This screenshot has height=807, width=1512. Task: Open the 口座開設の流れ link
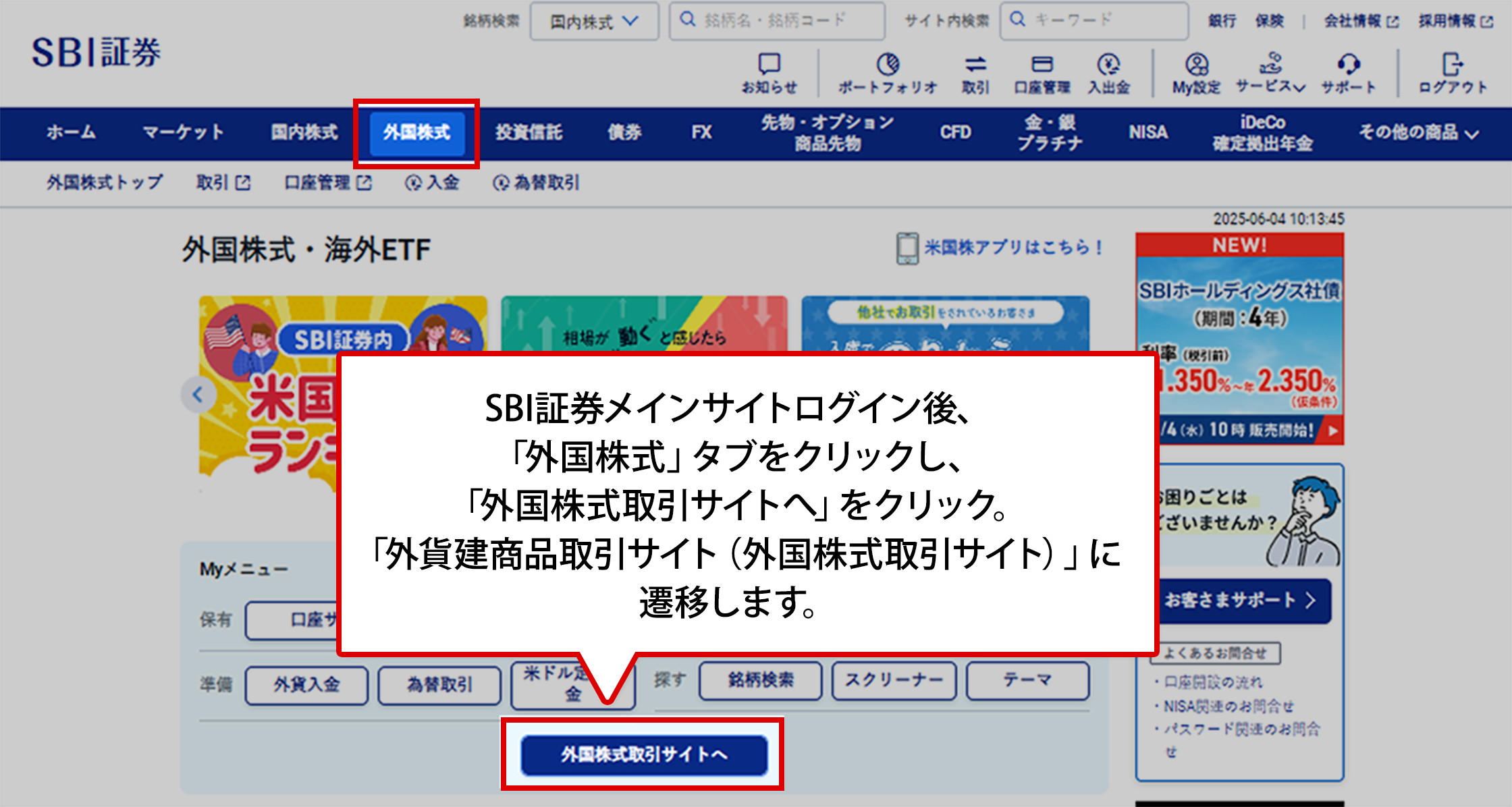(1213, 682)
